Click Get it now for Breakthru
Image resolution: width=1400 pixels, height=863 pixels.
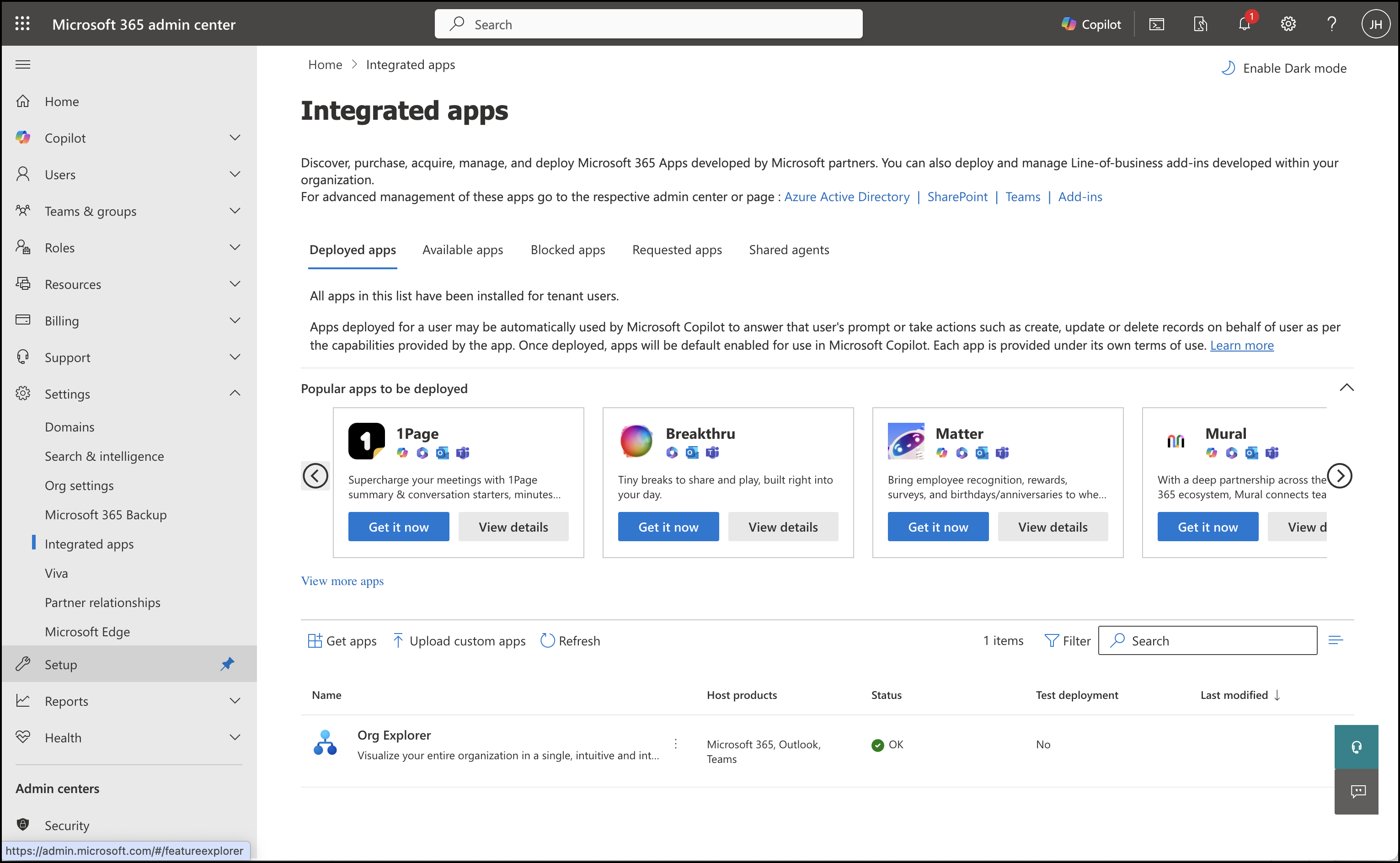tap(668, 527)
